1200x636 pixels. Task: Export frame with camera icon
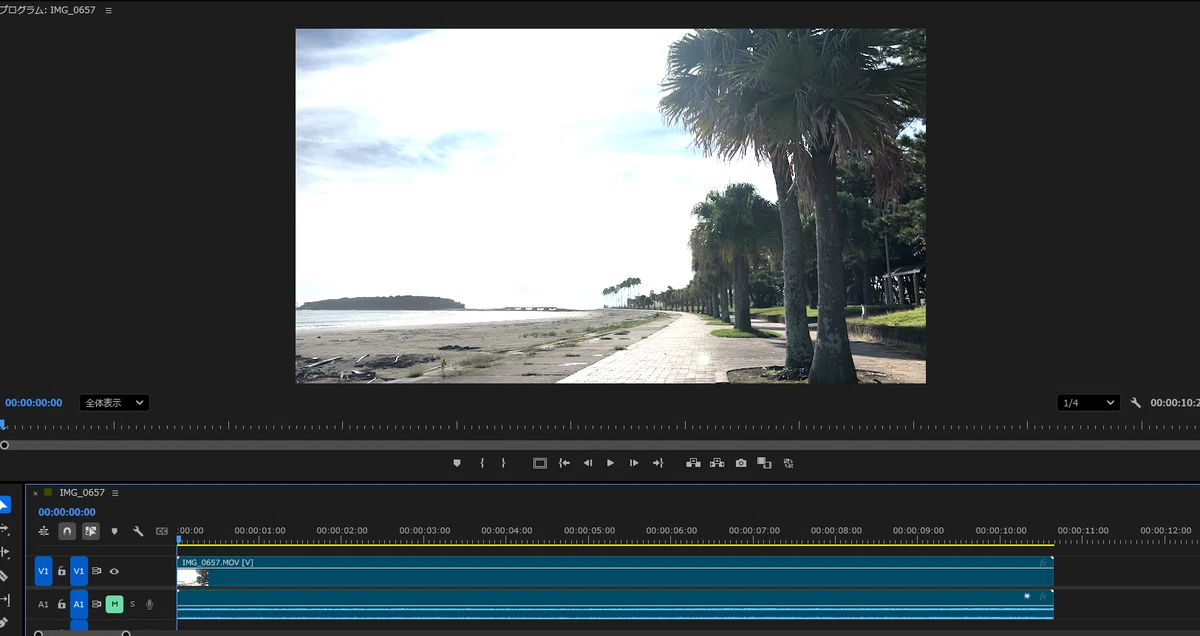[x=741, y=463]
